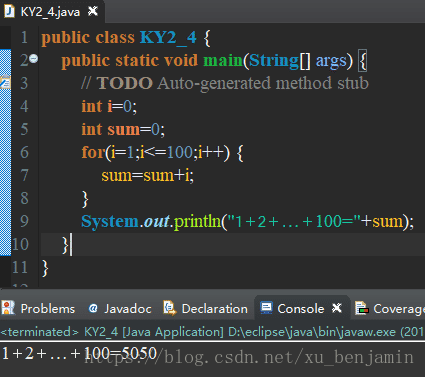This screenshot has width=425, height=377.
Task: Collapse the main method fold marker
Action: point(33,59)
